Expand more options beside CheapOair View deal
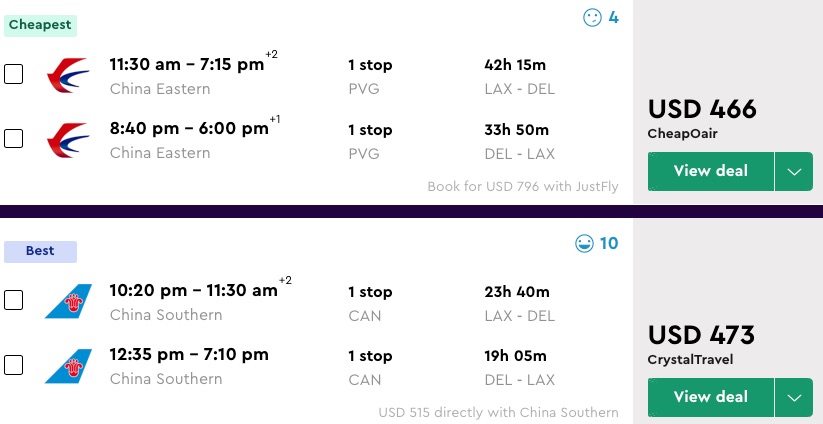823x424 pixels. 794,171
